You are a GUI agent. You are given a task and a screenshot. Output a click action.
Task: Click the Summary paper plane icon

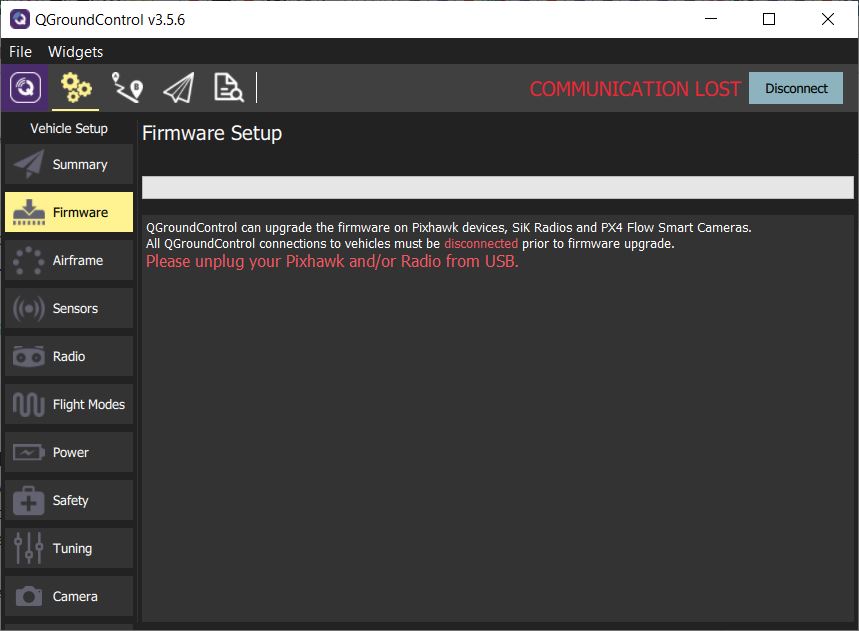(x=28, y=164)
